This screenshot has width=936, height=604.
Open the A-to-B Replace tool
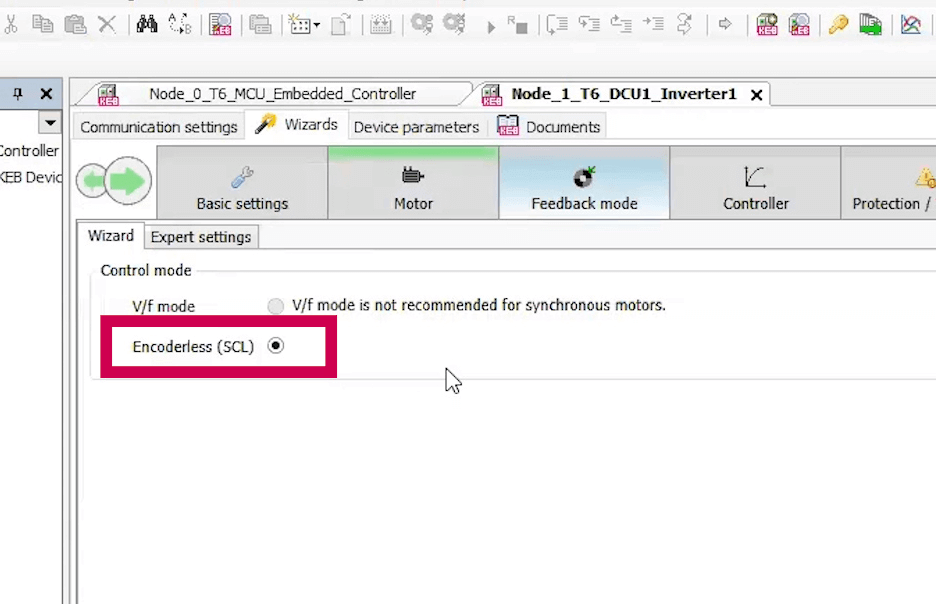(180, 24)
